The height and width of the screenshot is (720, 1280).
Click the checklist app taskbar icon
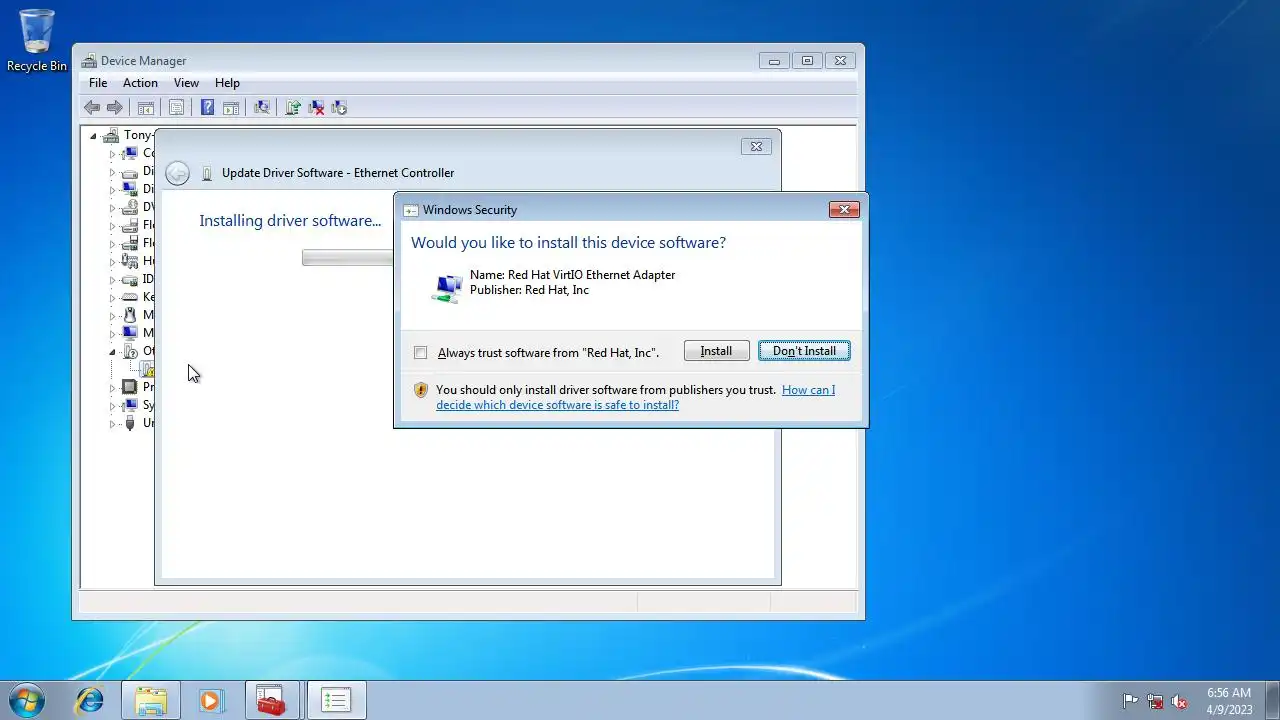(336, 701)
